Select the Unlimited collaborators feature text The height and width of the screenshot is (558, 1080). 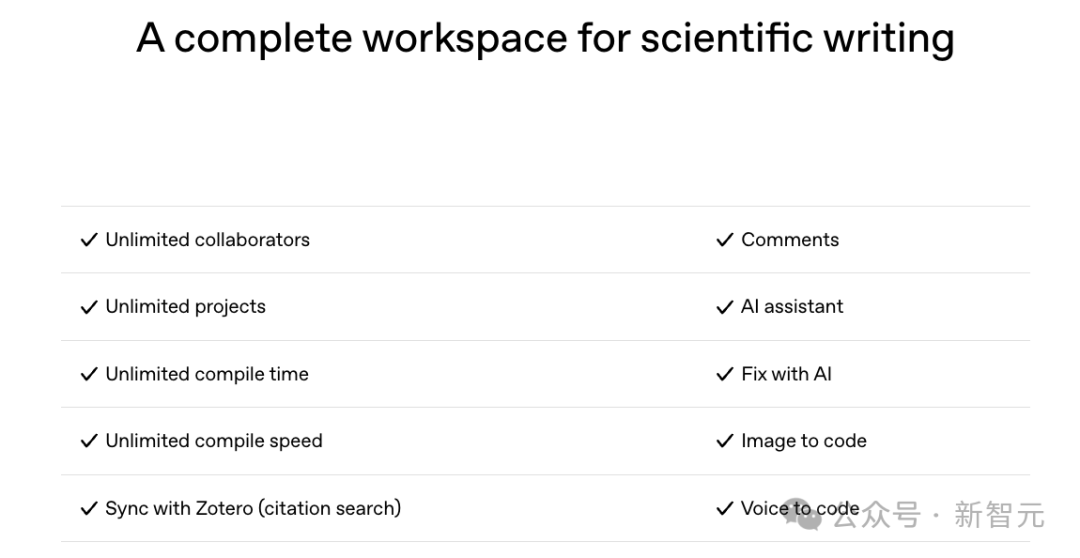(x=208, y=240)
